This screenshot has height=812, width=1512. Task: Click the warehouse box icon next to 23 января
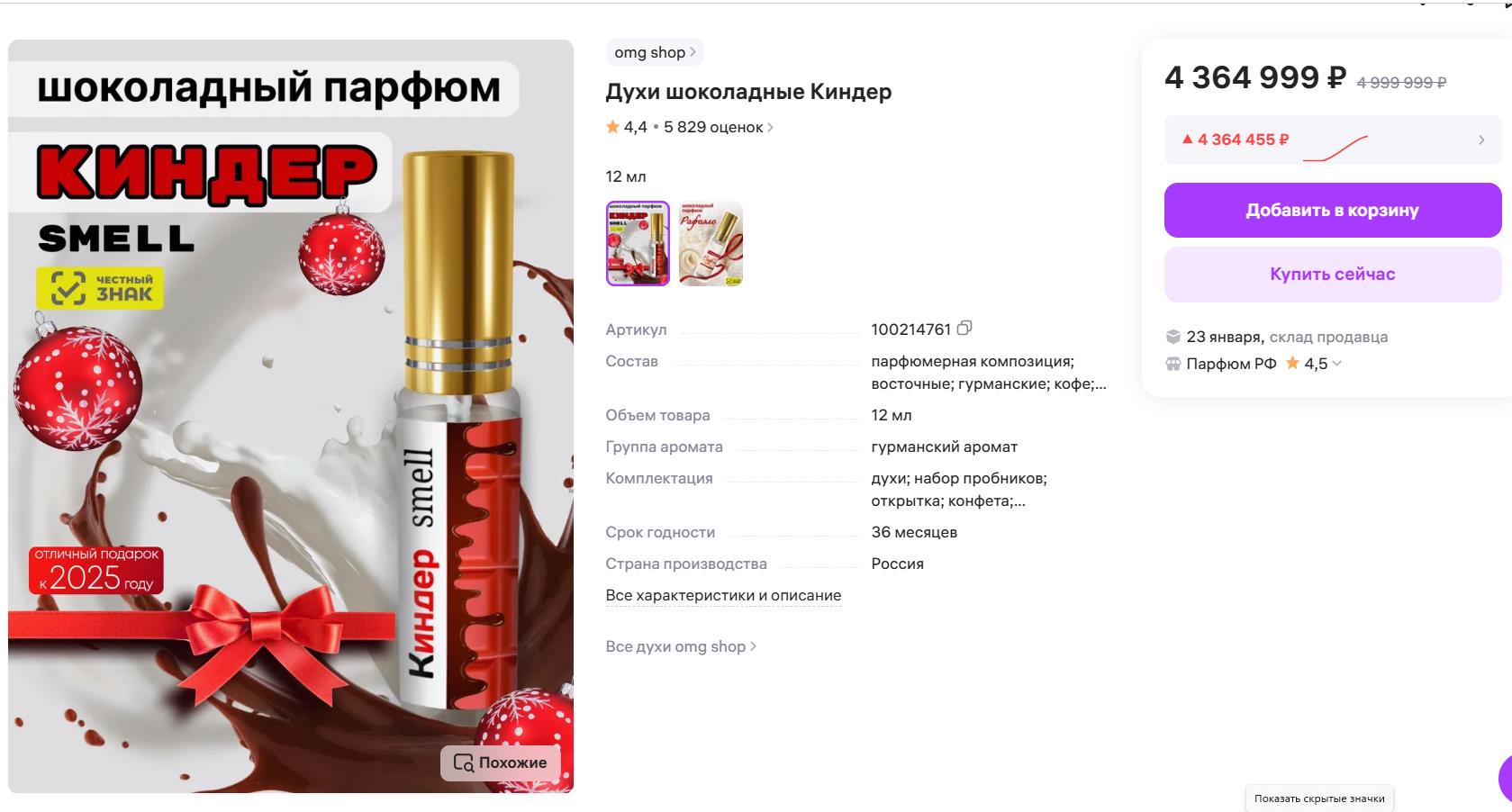point(1172,337)
